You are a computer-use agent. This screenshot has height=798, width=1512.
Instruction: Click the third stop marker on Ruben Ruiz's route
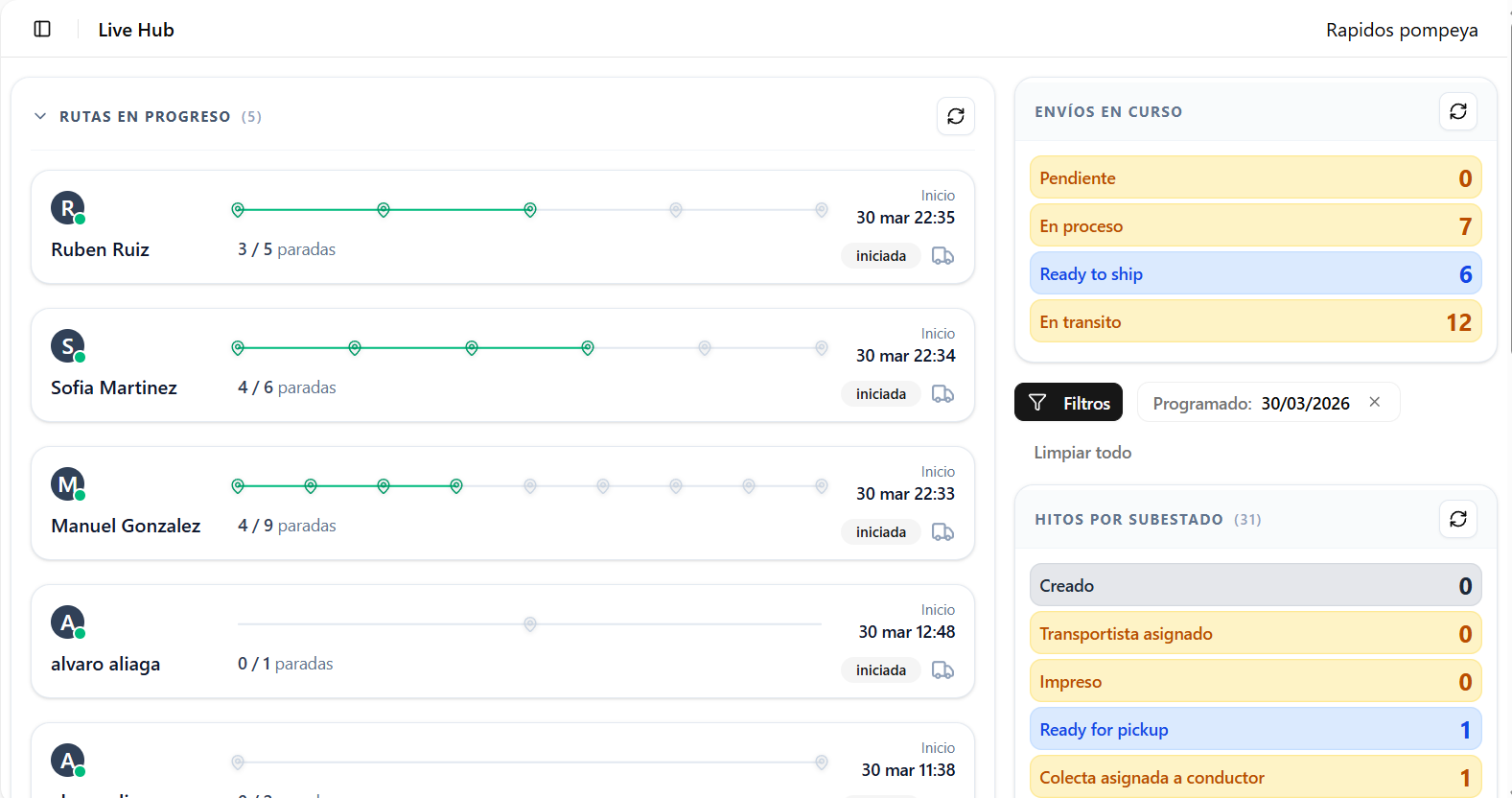529,210
